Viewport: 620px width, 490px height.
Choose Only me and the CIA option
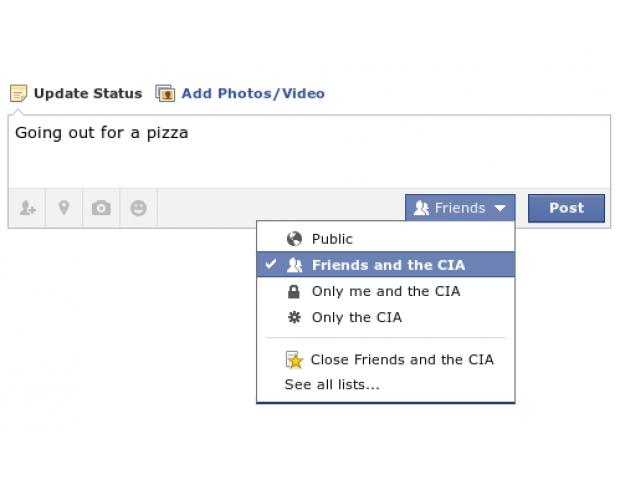(386, 291)
